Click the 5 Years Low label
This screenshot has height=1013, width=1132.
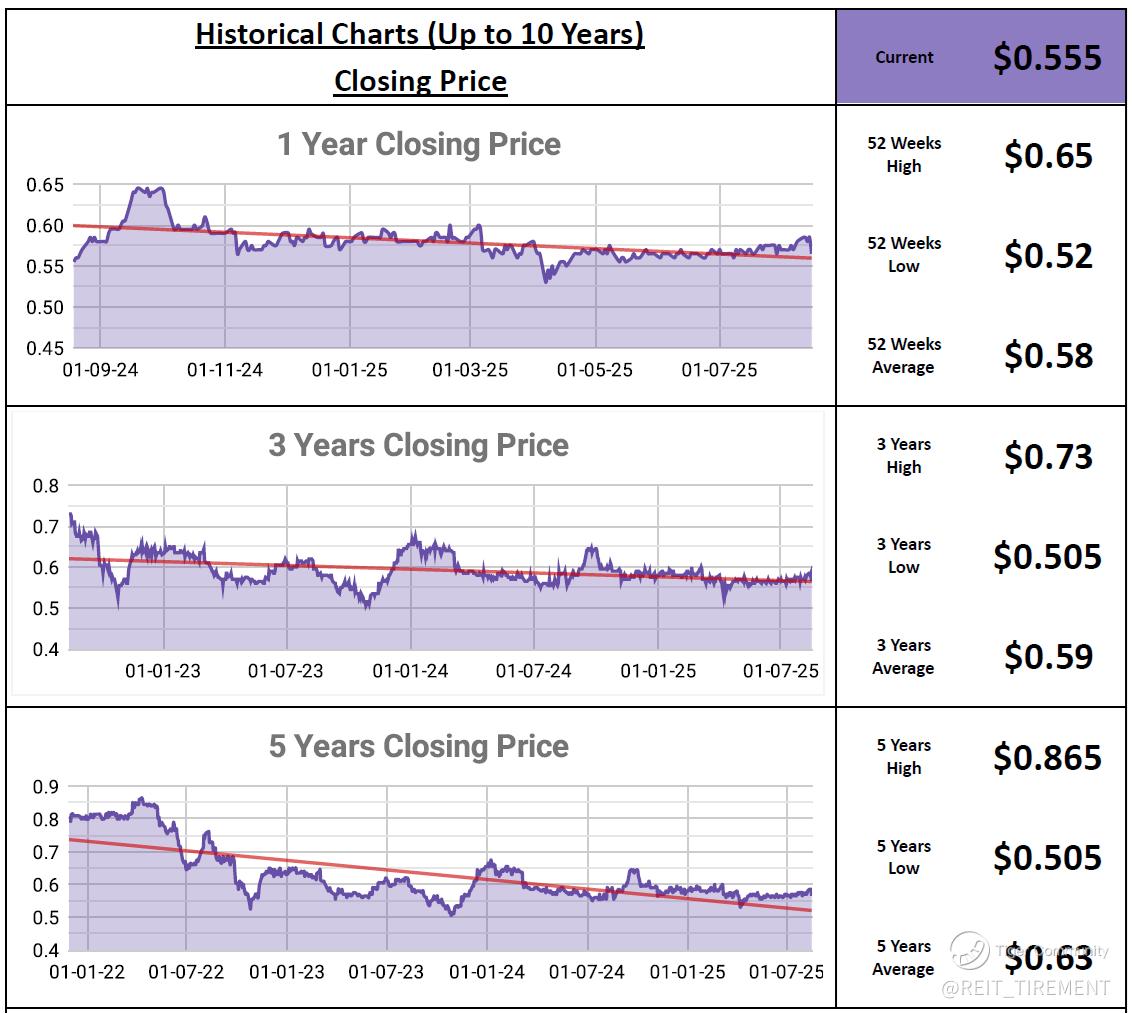(x=903, y=857)
